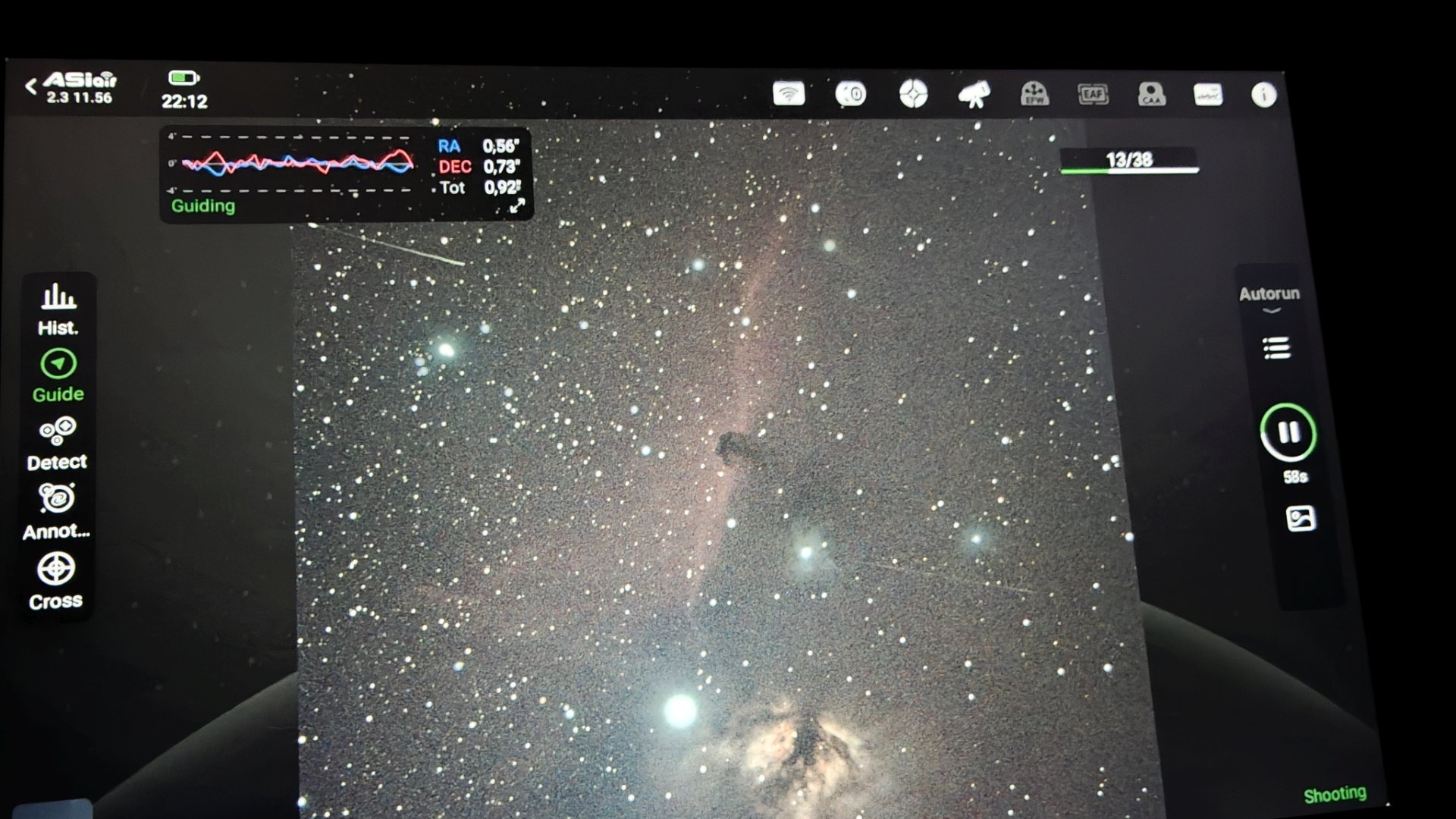Click the guiding RA/DEC graph

coord(292,163)
